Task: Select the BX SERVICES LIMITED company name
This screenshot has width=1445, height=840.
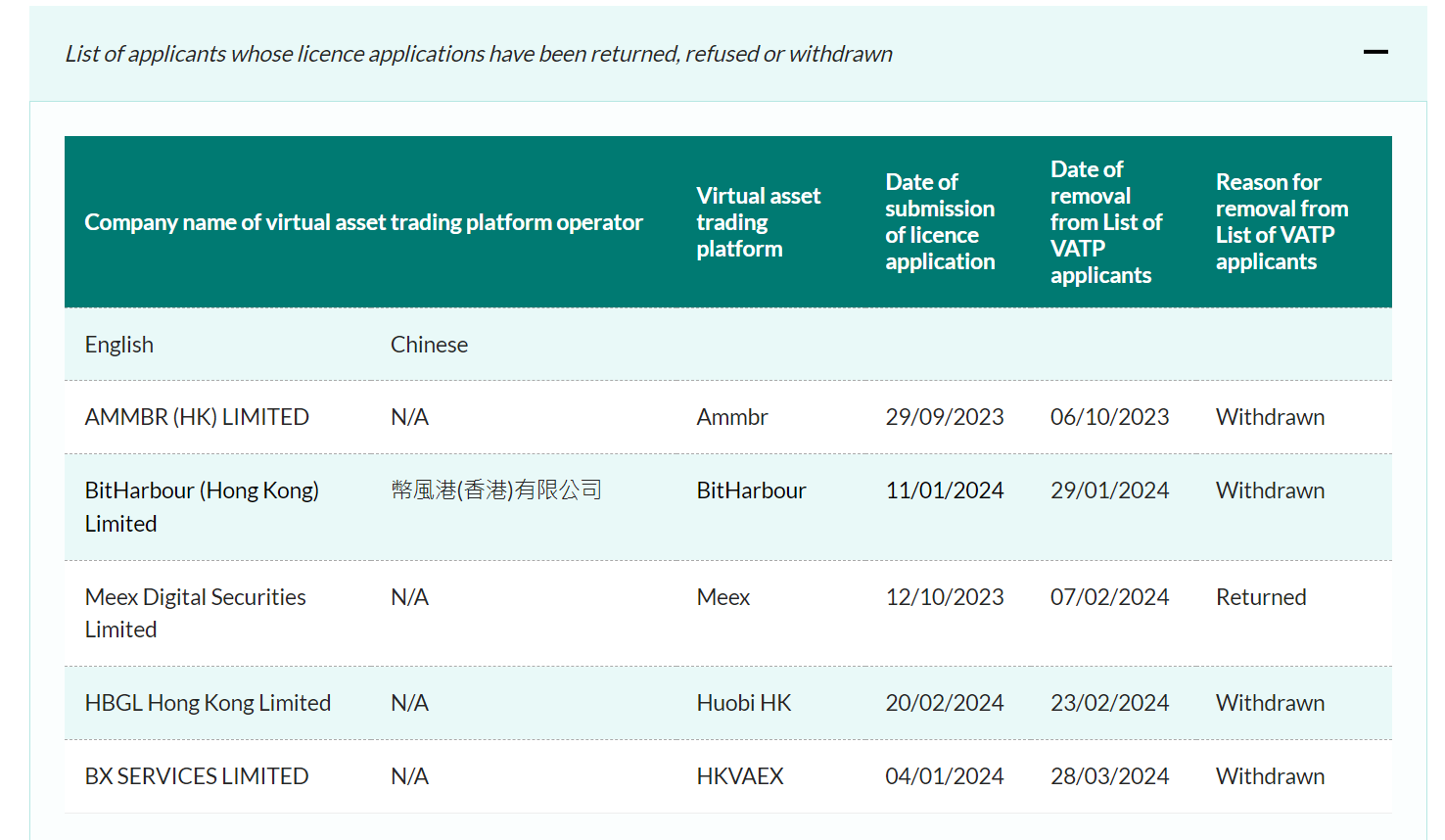Action: point(197,775)
